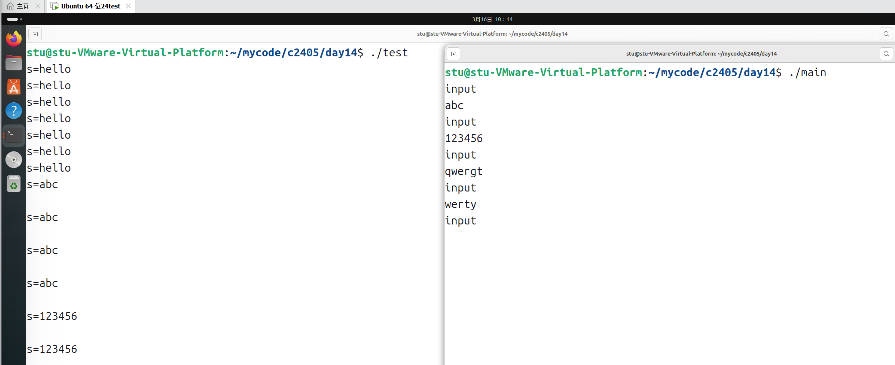
Task: Open the Help icon in the dock
Action: click(x=14, y=111)
